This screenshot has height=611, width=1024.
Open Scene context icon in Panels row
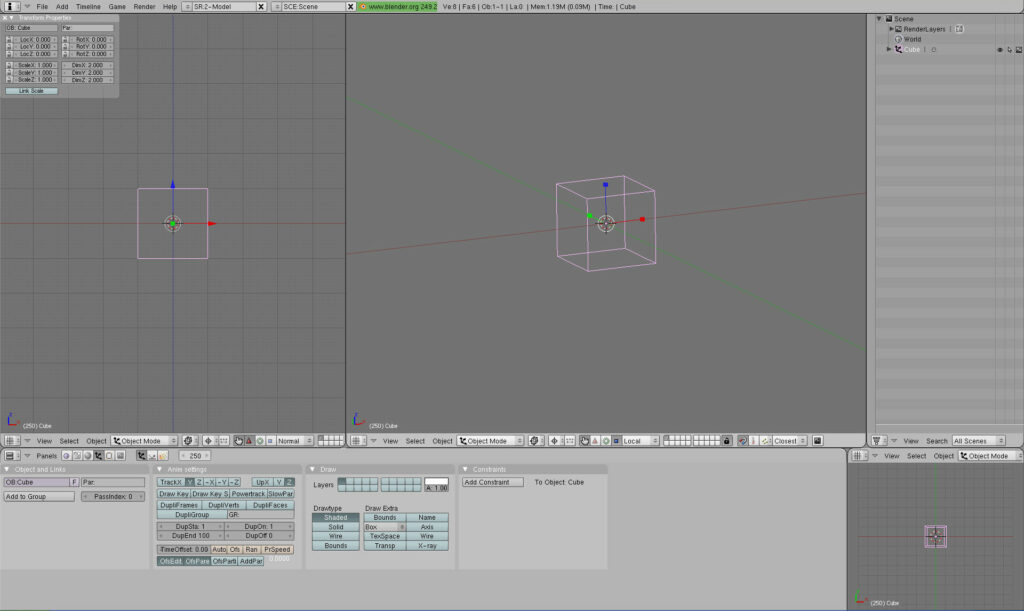pos(120,456)
